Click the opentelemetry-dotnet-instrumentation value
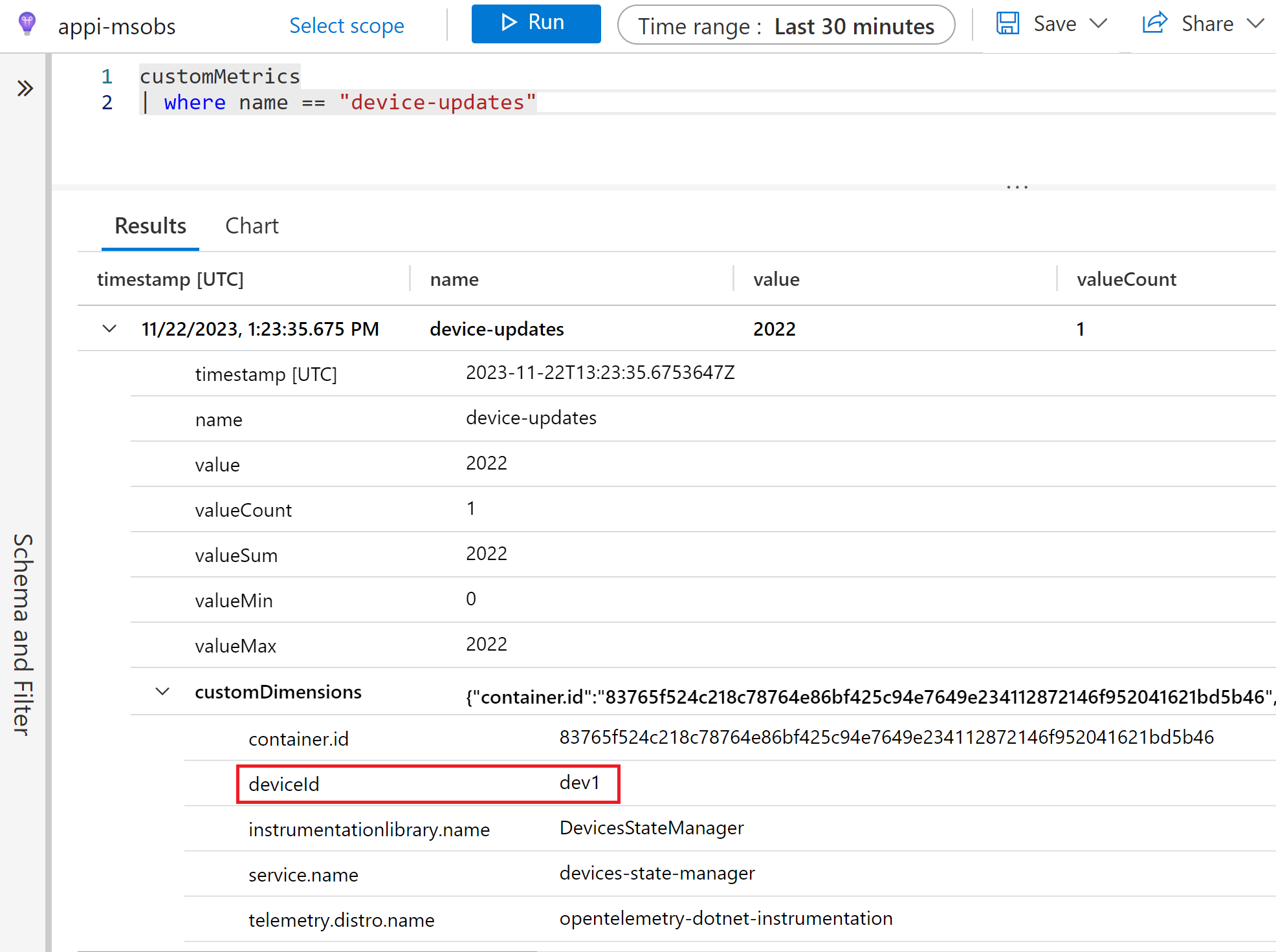The width and height of the screenshot is (1276, 952). click(726, 918)
